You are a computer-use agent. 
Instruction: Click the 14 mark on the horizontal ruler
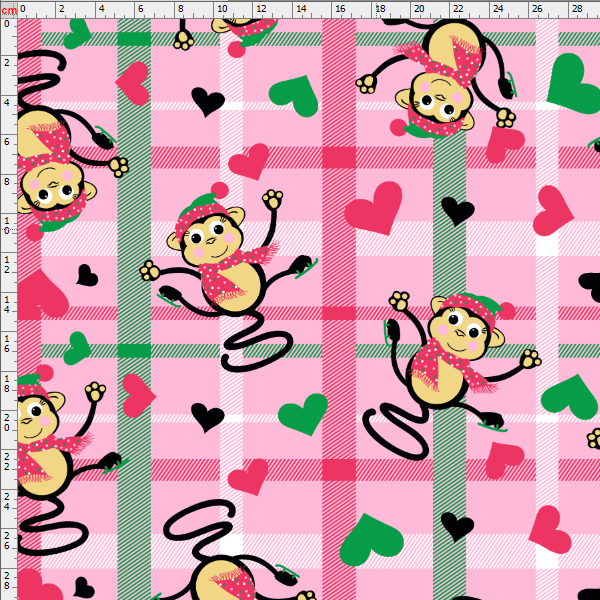point(301,8)
